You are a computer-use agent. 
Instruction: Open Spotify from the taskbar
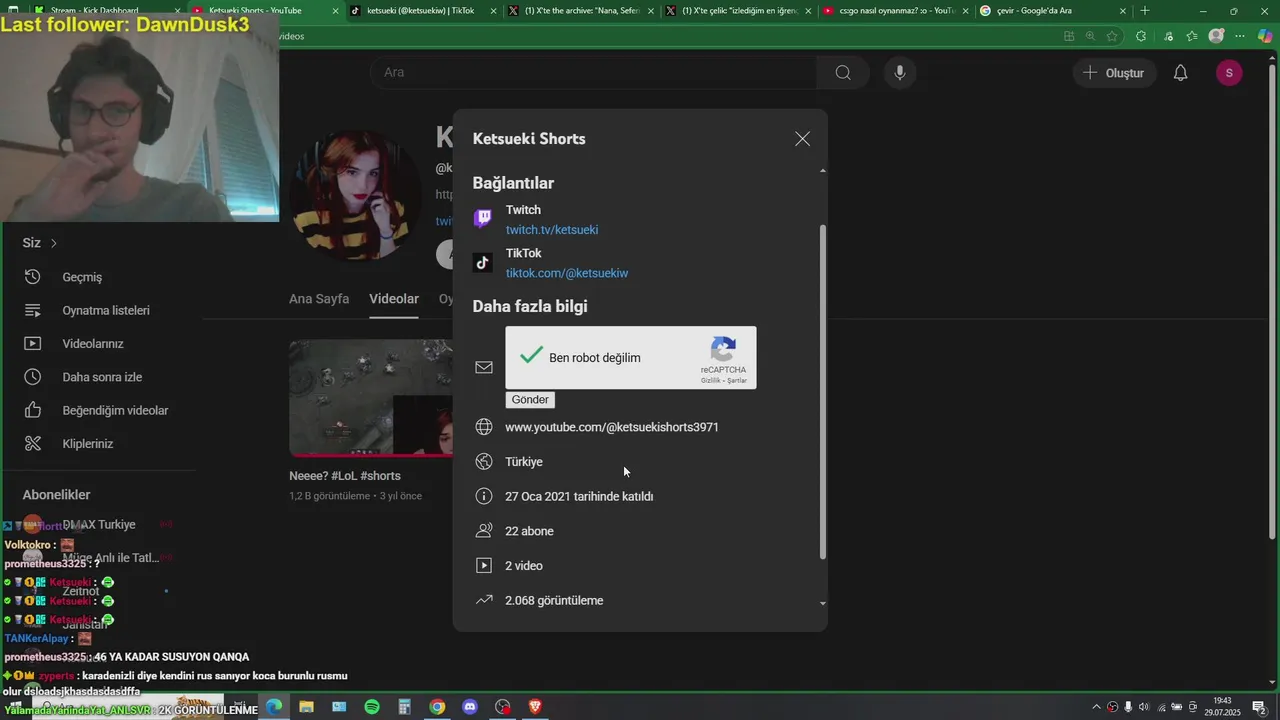(372, 707)
